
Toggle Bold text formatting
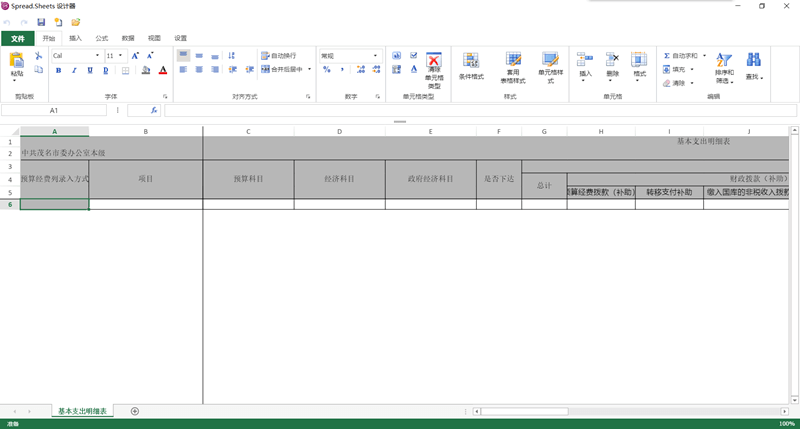[x=59, y=70]
